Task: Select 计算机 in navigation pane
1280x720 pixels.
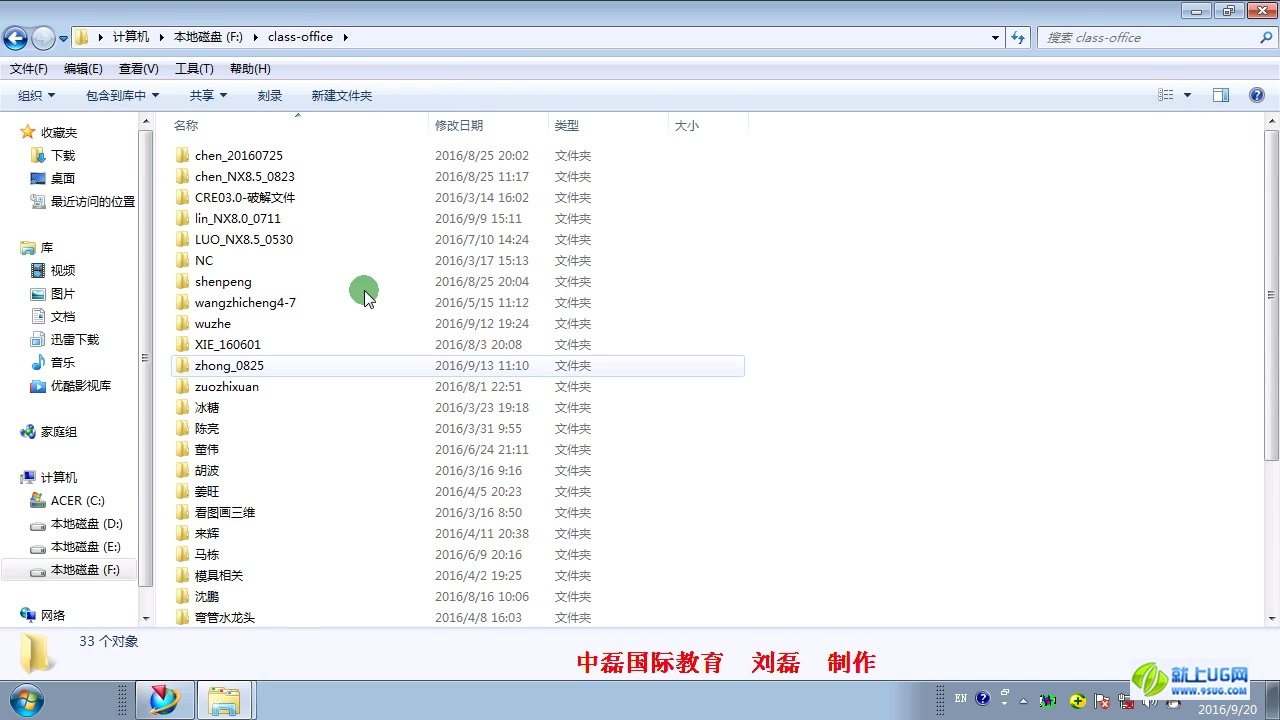Action: [x=58, y=478]
